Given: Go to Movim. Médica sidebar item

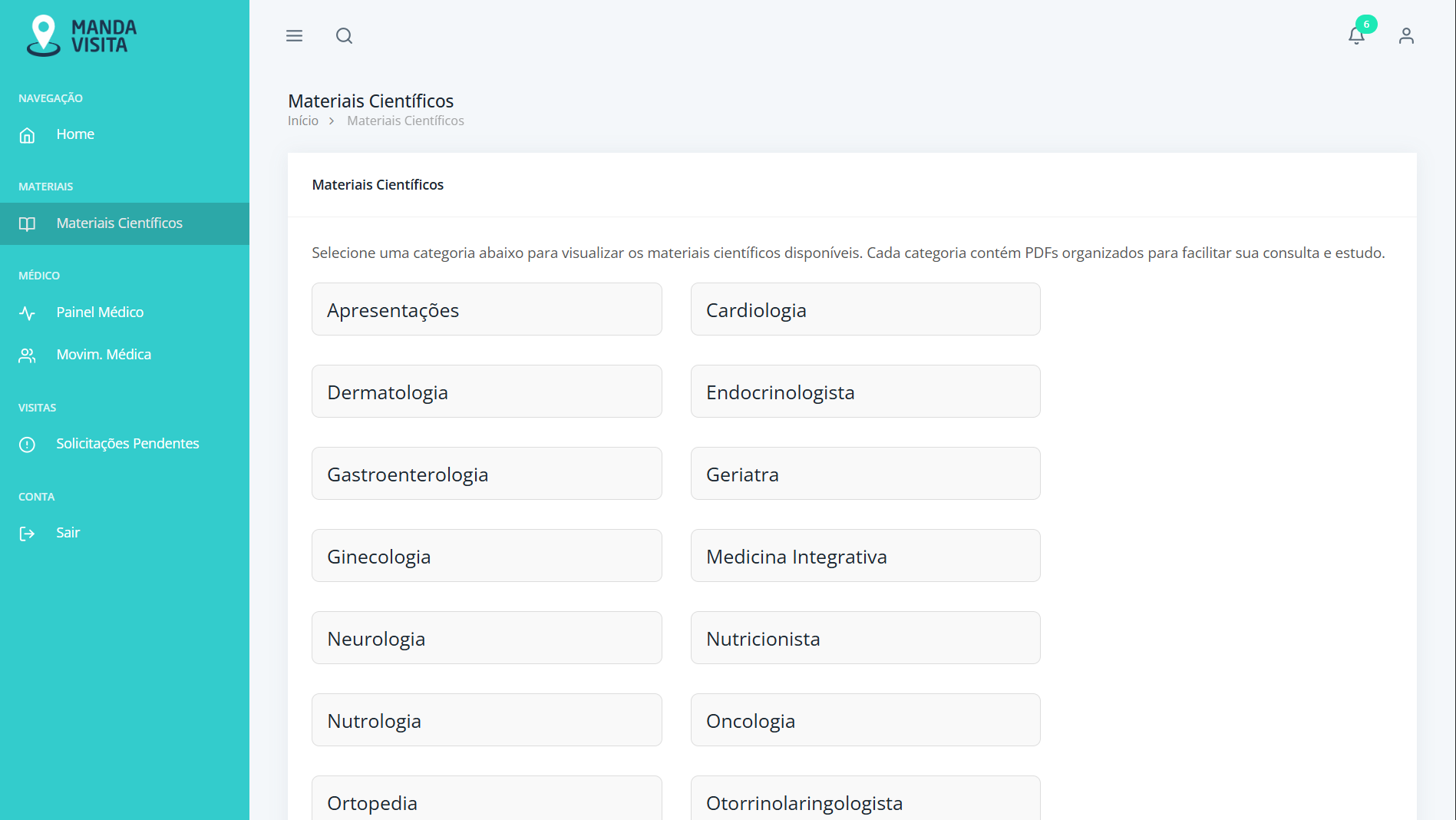Looking at the screenshot, I should click(x=104, y=355).
